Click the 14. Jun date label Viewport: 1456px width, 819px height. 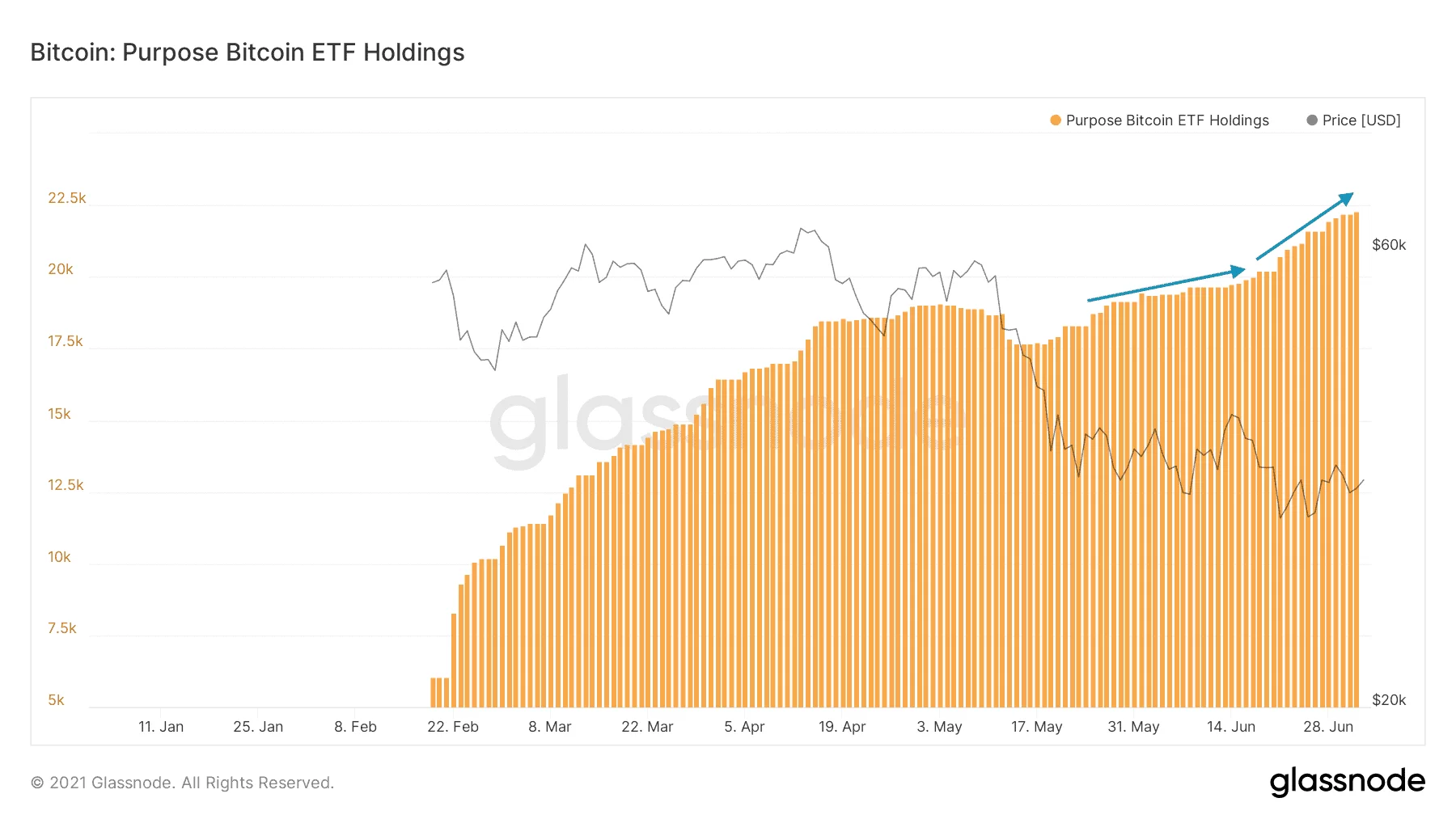pos(1231,727)
